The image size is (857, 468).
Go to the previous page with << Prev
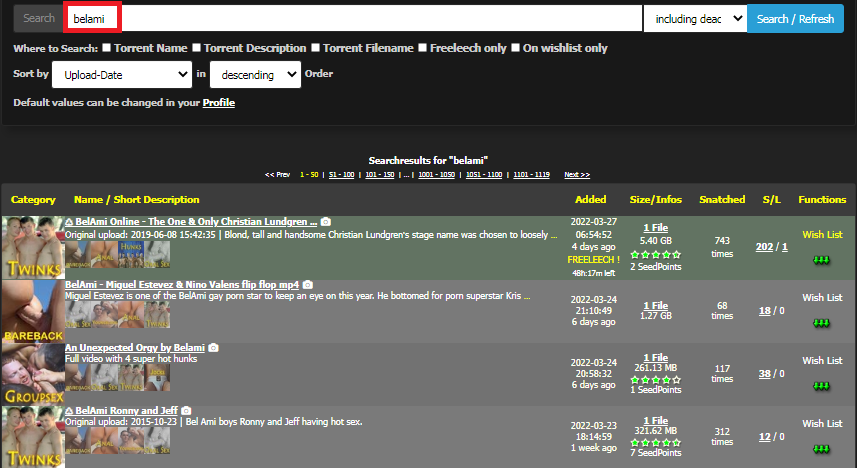pyautogui.click(x=277, y=174)
